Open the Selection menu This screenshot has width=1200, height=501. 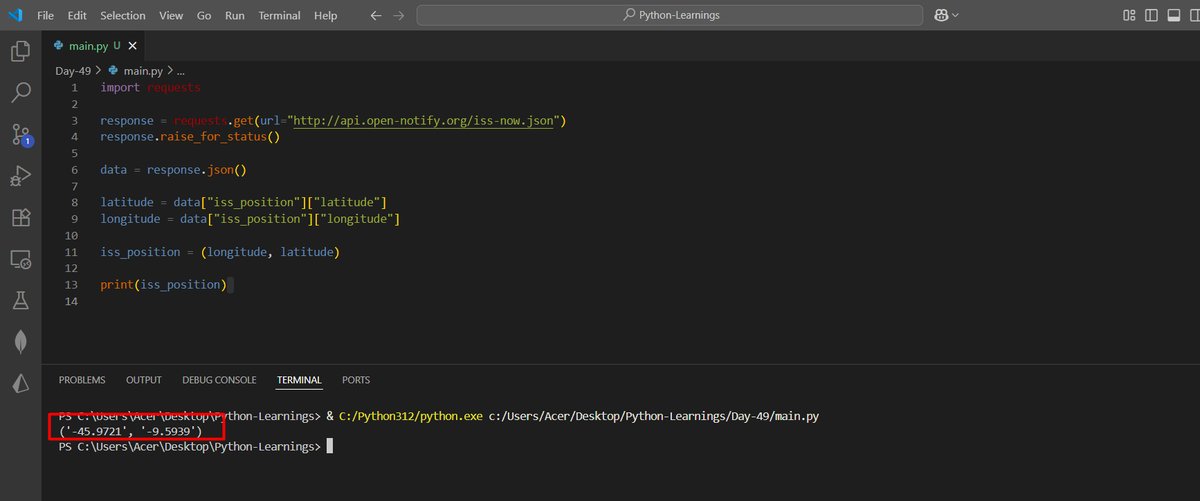pos(123,16)
